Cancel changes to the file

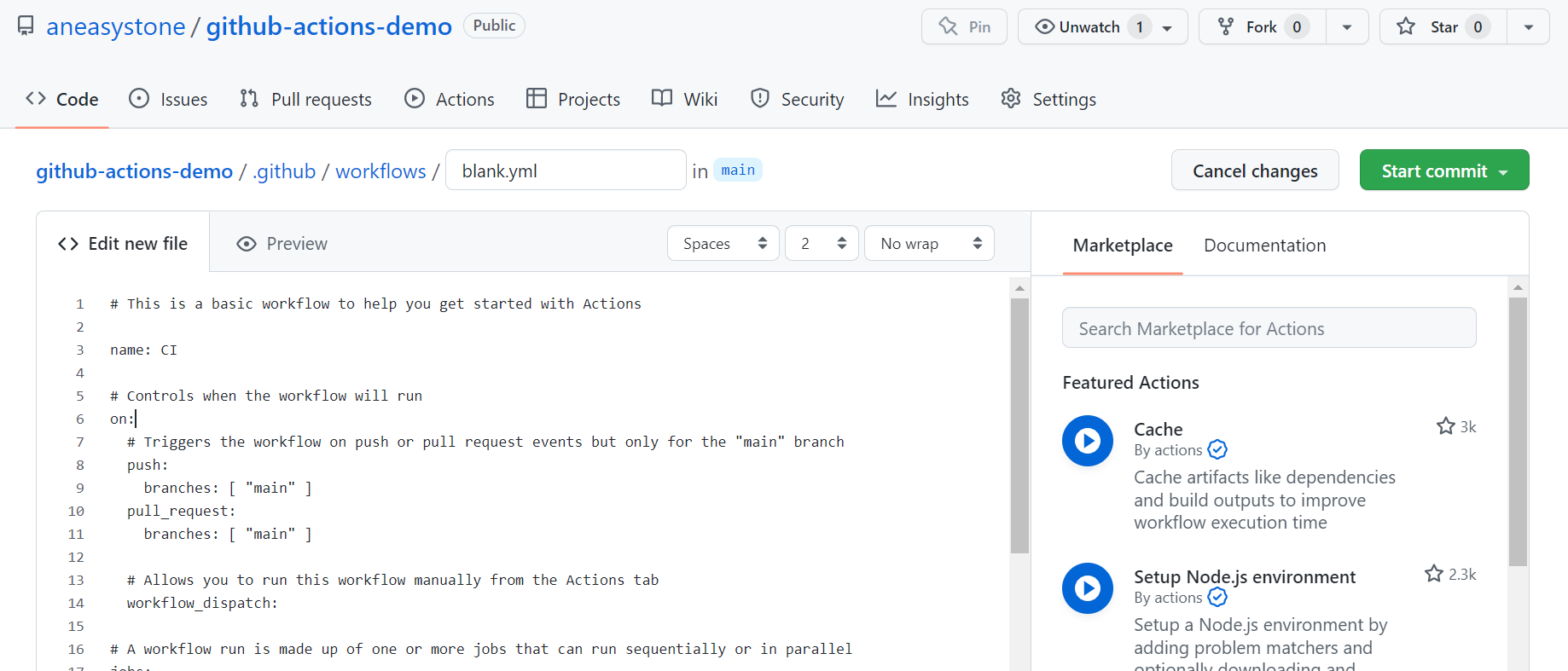click(1255, 171)
